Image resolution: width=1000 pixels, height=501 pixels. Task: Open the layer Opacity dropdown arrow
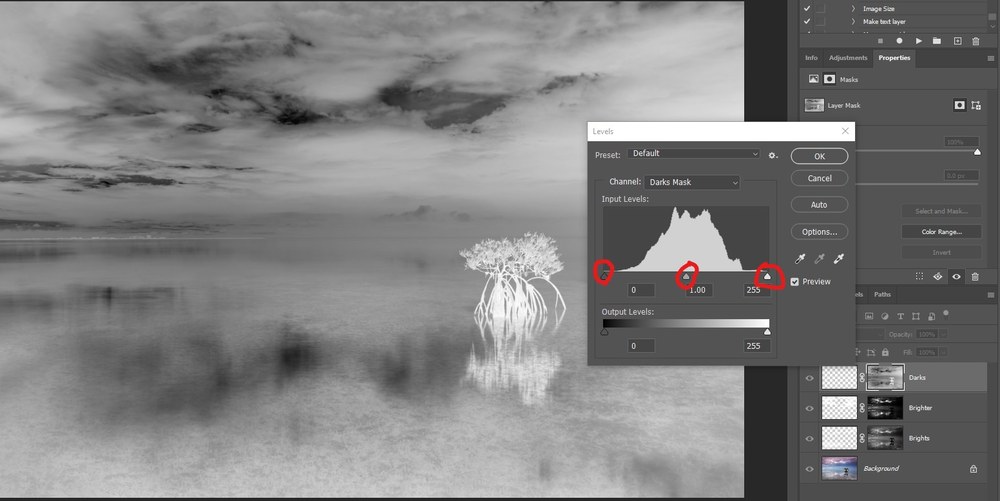click(943, 334)
